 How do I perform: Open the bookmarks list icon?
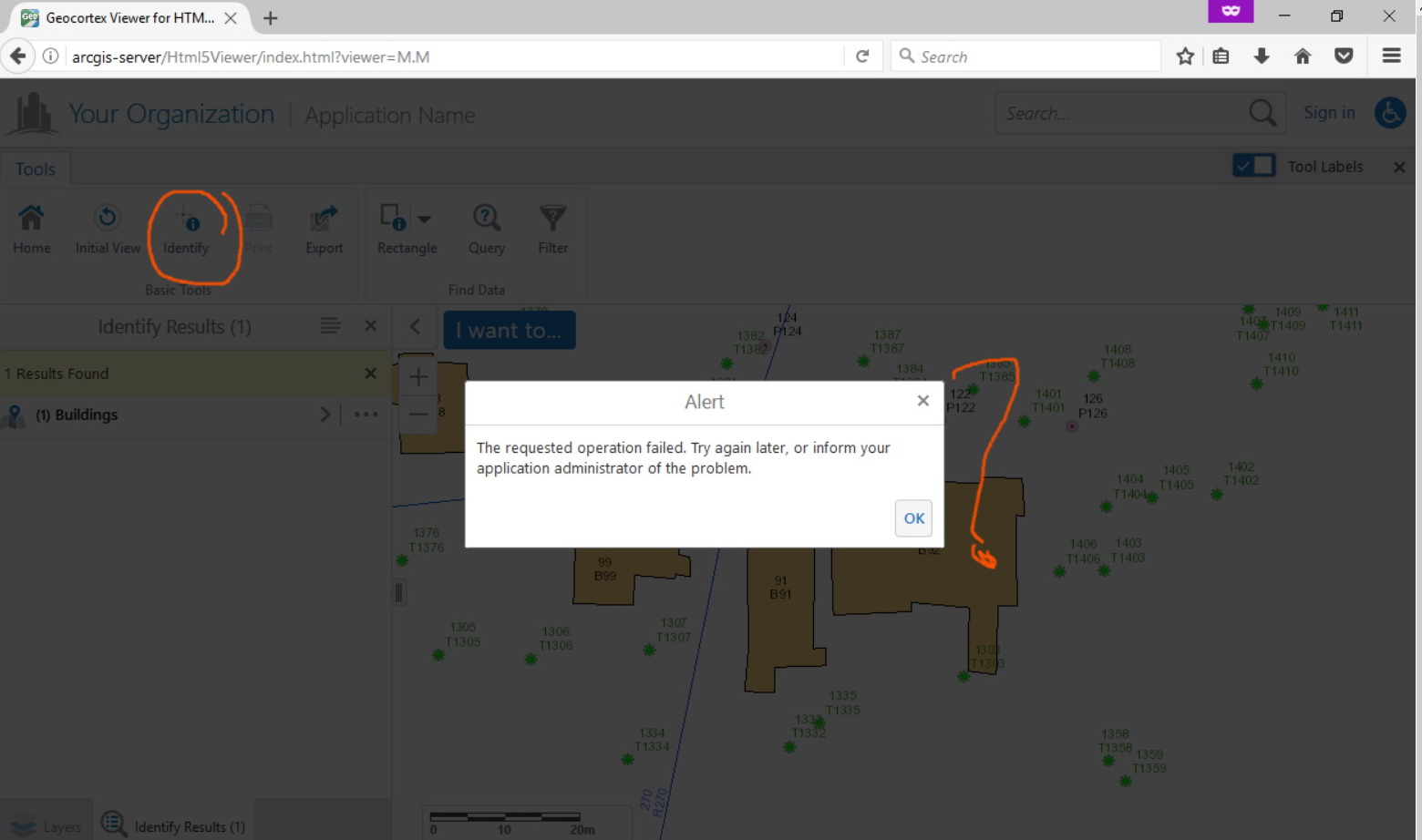1221,56
